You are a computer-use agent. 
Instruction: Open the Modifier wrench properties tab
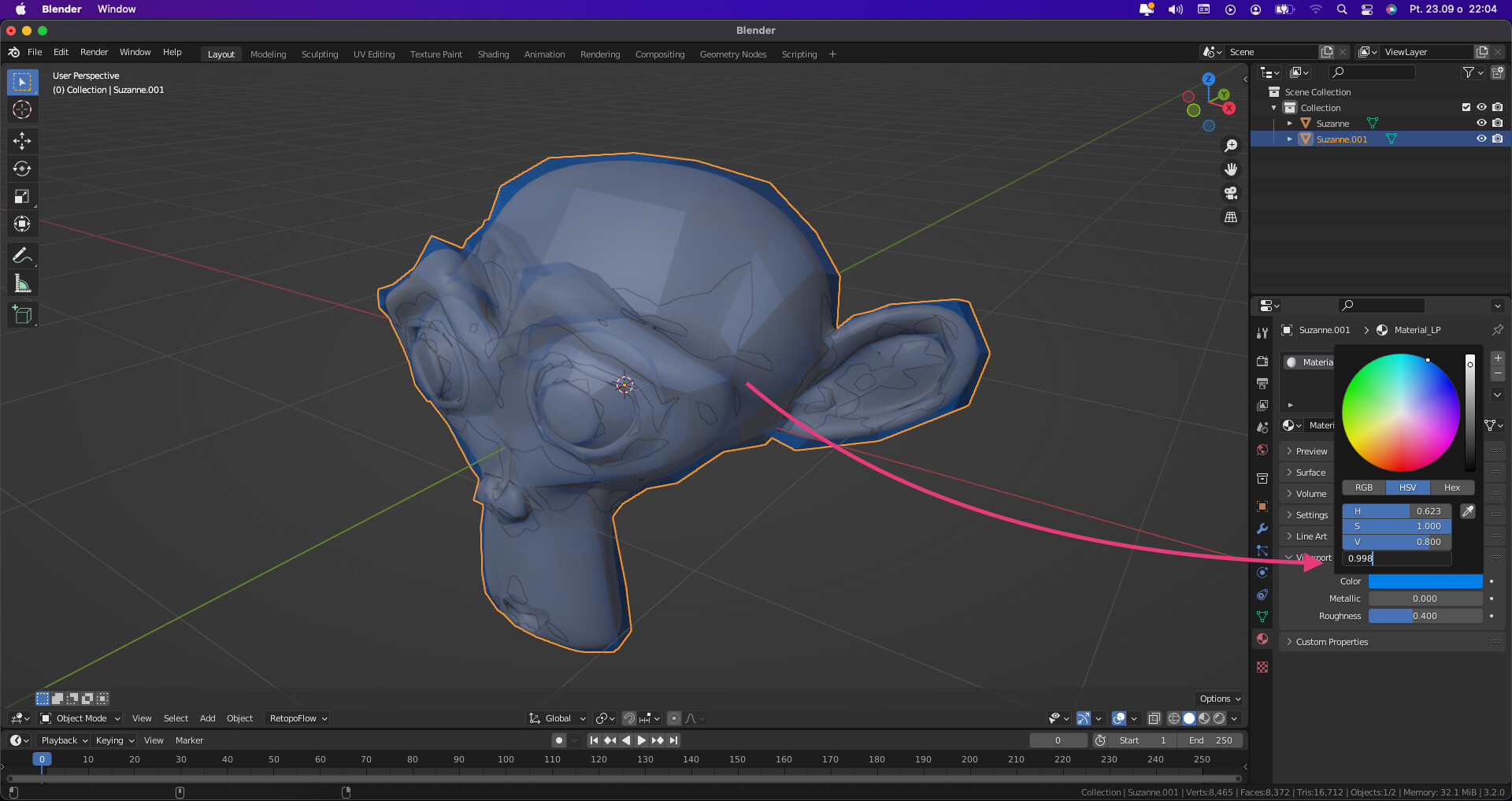point(1262,528)
